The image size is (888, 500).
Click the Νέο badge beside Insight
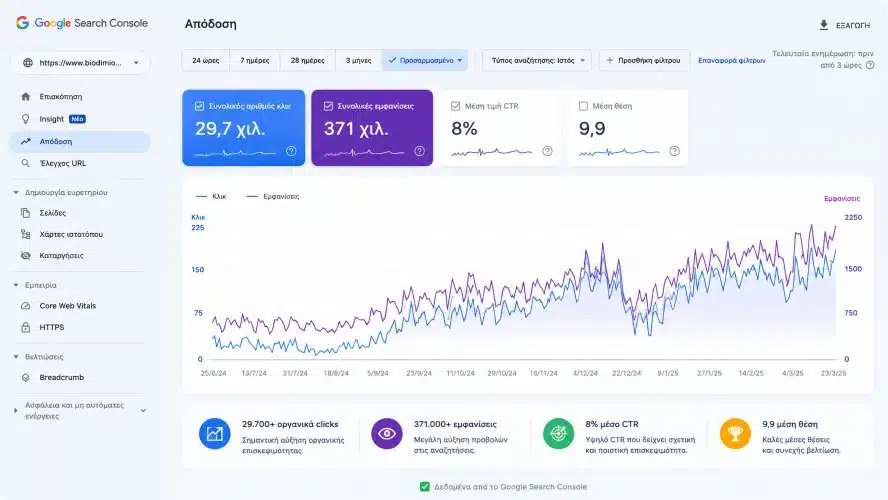78,119
